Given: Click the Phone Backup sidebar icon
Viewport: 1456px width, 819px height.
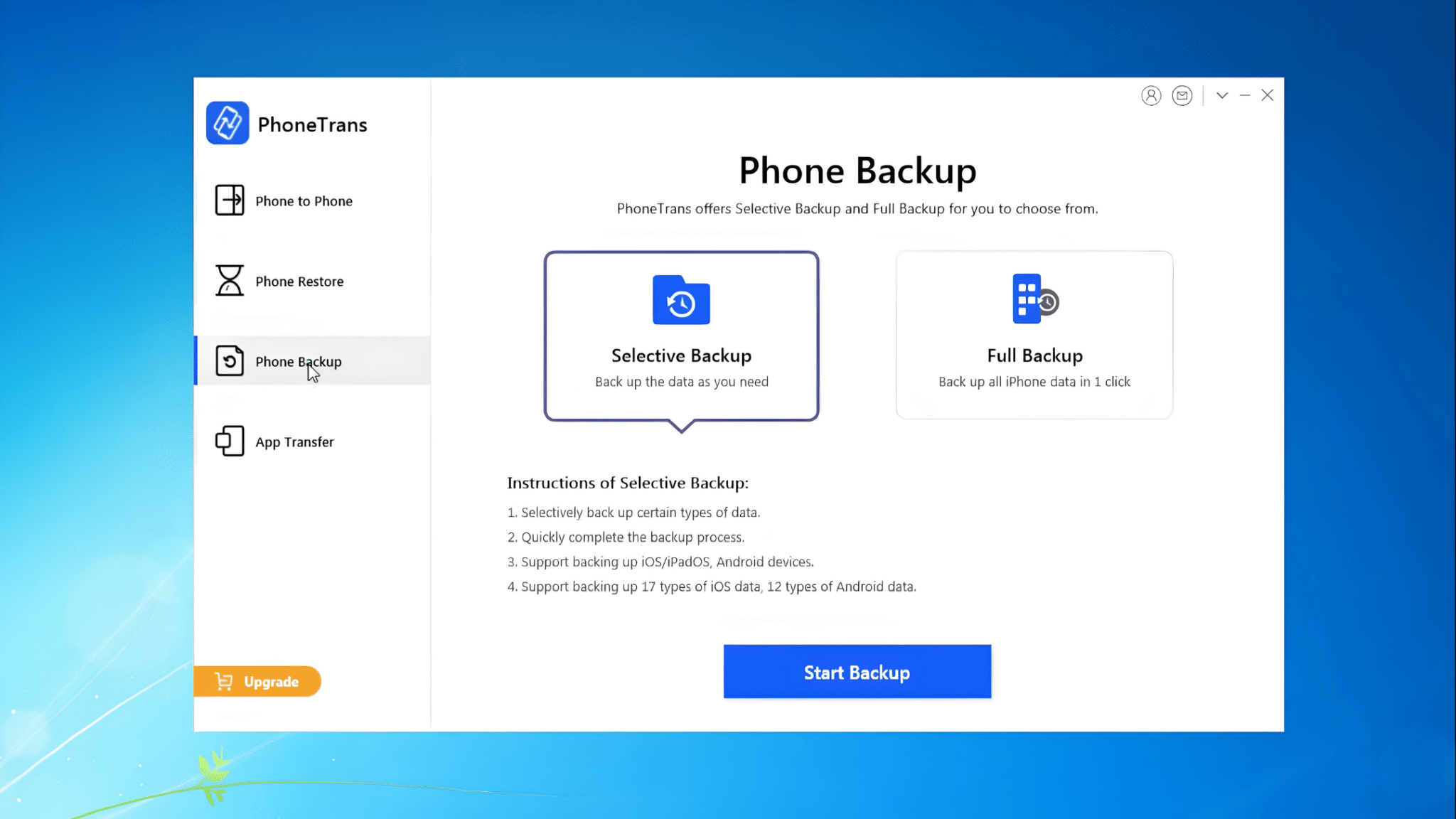Looking at the screenshot, I should 230,360.
